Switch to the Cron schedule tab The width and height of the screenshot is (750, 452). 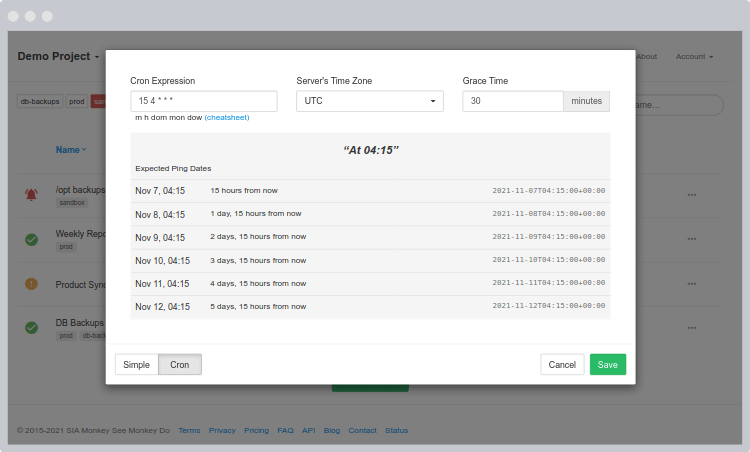[x=180, y=364]
